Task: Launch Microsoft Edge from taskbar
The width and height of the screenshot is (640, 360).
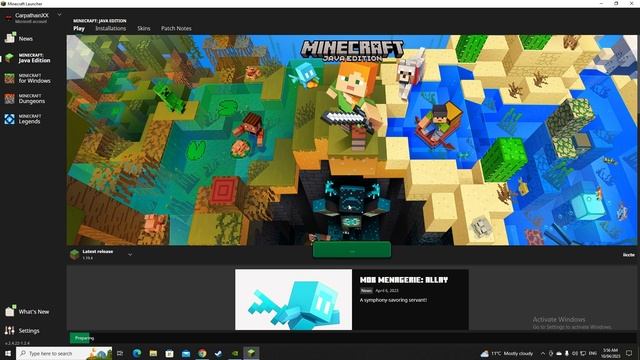Action: click(137, 353)
